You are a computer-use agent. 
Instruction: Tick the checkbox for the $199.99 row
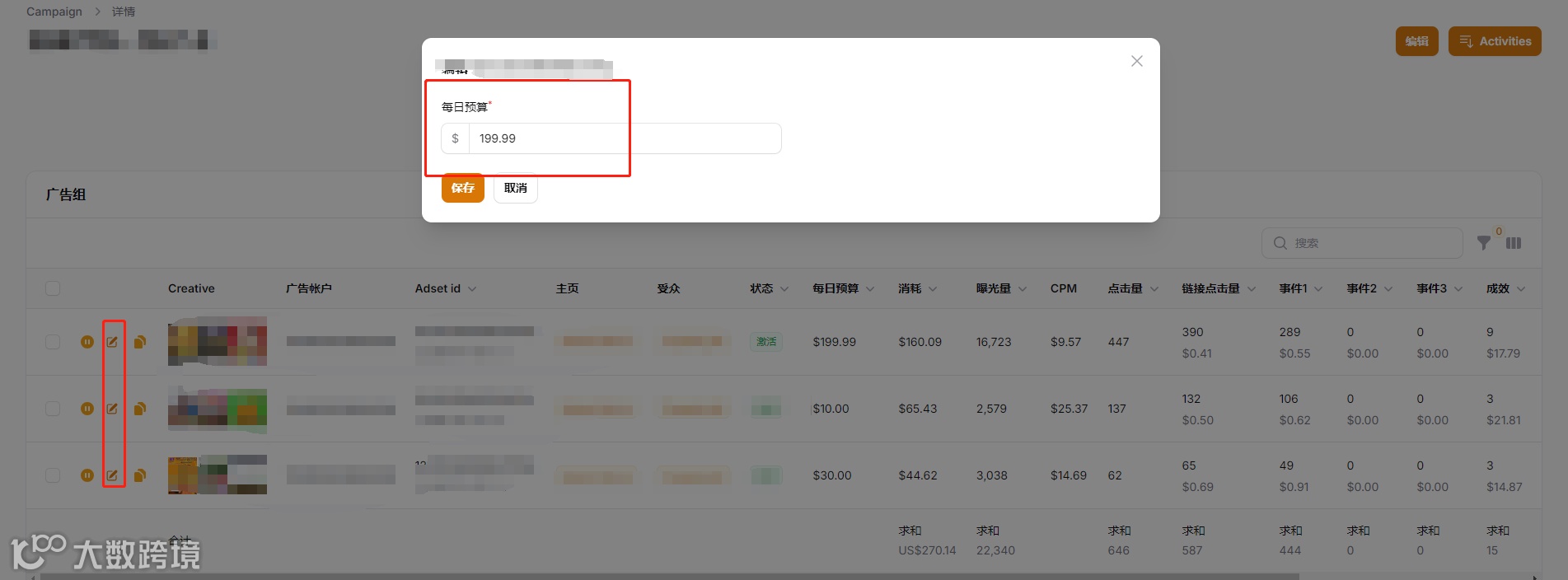pos(53,342)
